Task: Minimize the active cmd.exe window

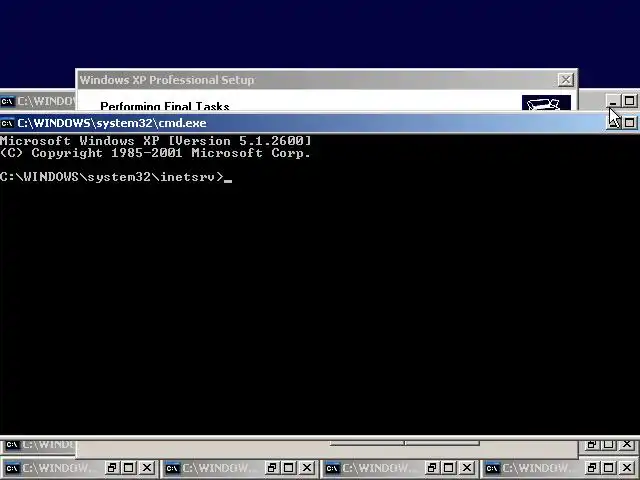Action: click(613, 122)
